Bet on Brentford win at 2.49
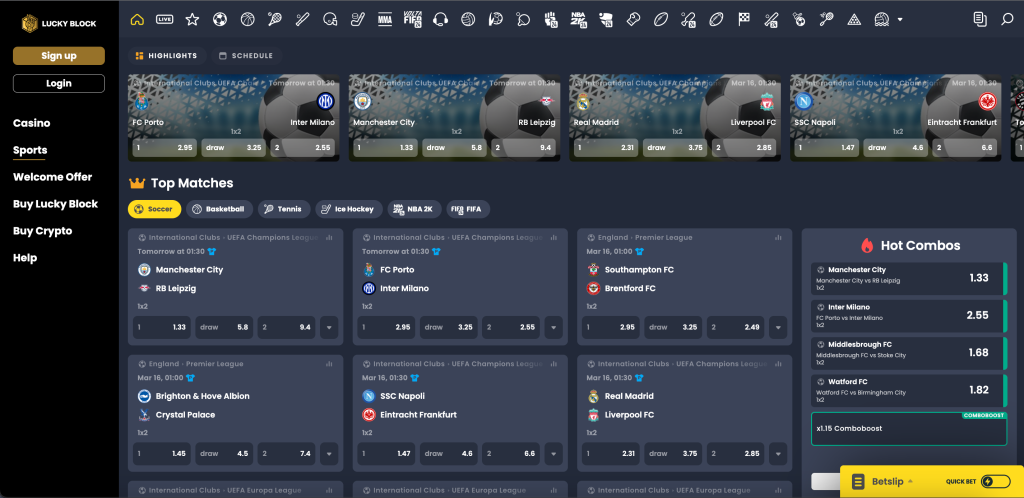Screen dimensions: 1024x498 736,328
